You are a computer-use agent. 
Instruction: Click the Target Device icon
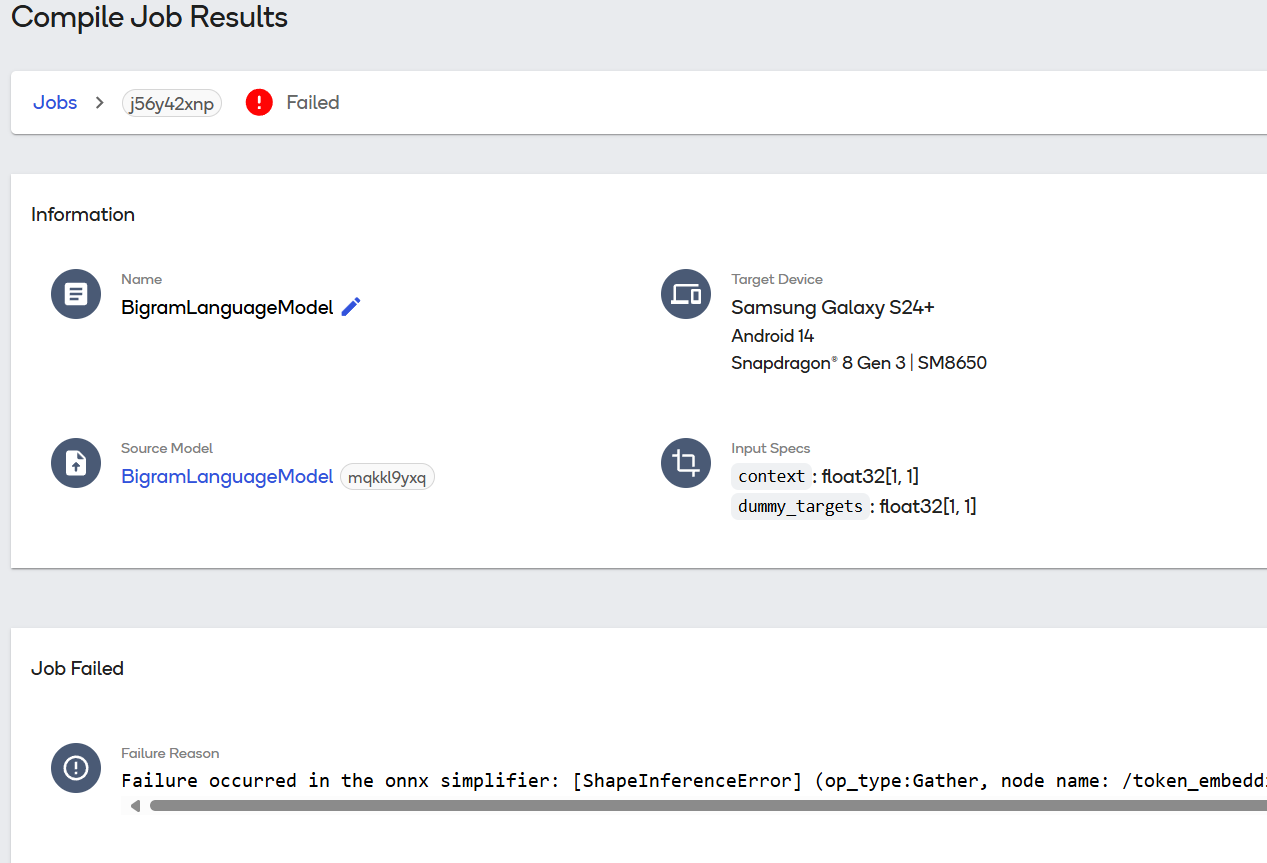click(x=686, y=294)
